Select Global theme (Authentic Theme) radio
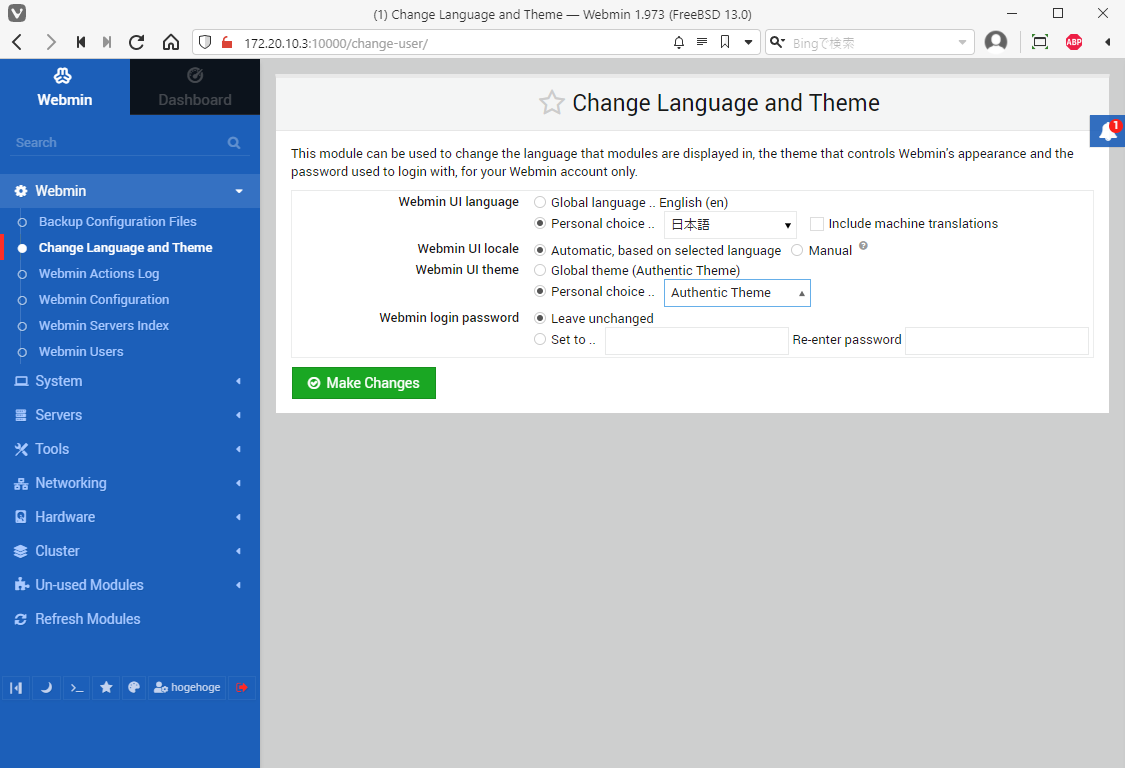Screen dimensions: 1125x768 [540, 270]
